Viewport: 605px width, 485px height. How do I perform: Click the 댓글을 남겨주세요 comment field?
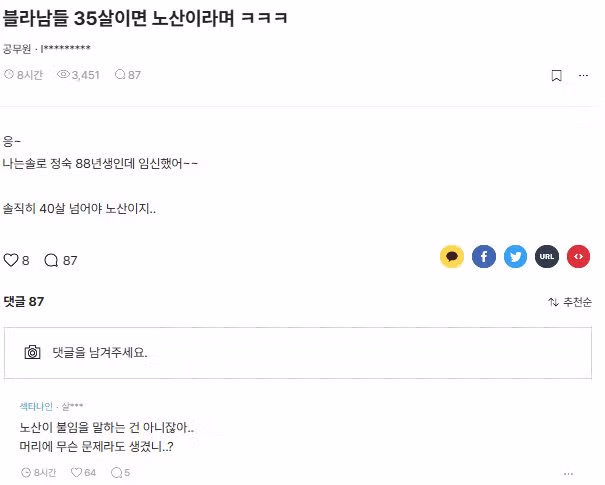[x=300, y=352]
